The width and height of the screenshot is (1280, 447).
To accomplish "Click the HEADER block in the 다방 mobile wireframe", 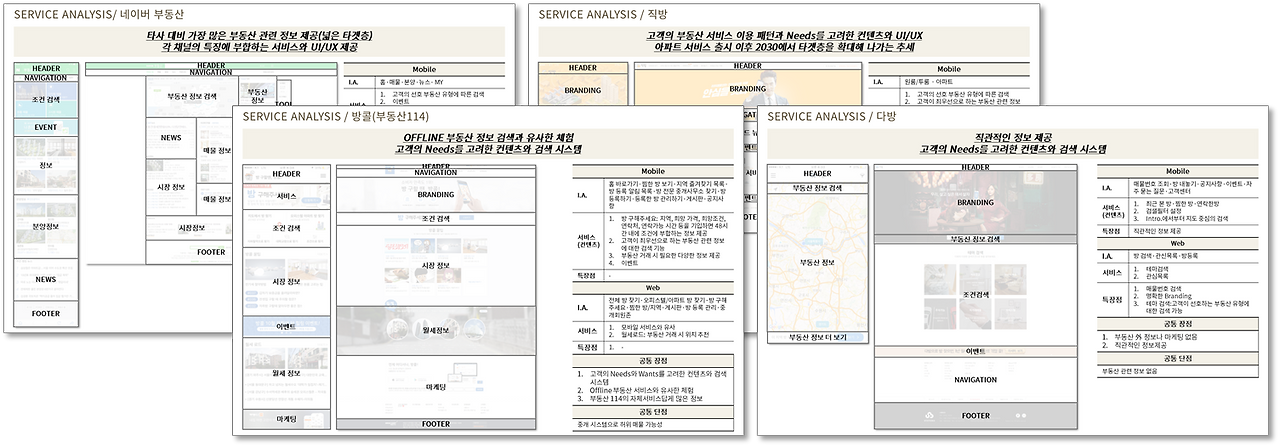I will 817,174.
